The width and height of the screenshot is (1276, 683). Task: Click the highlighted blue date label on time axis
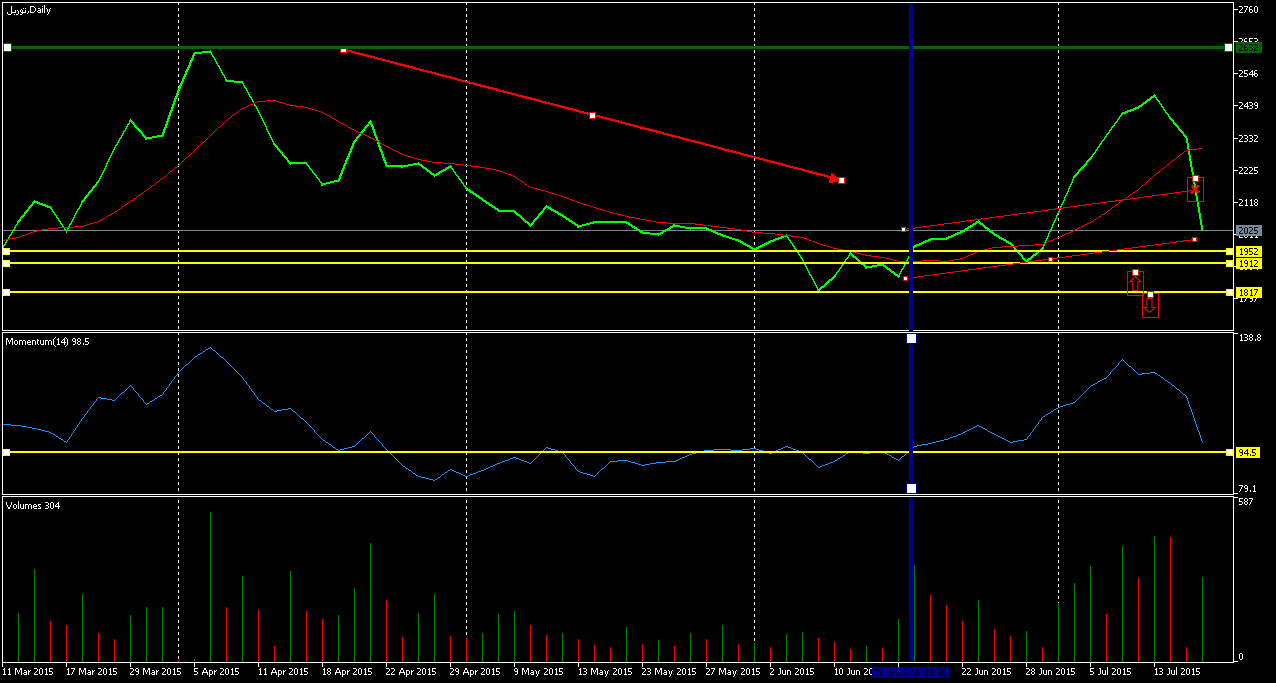pos(911,672)
